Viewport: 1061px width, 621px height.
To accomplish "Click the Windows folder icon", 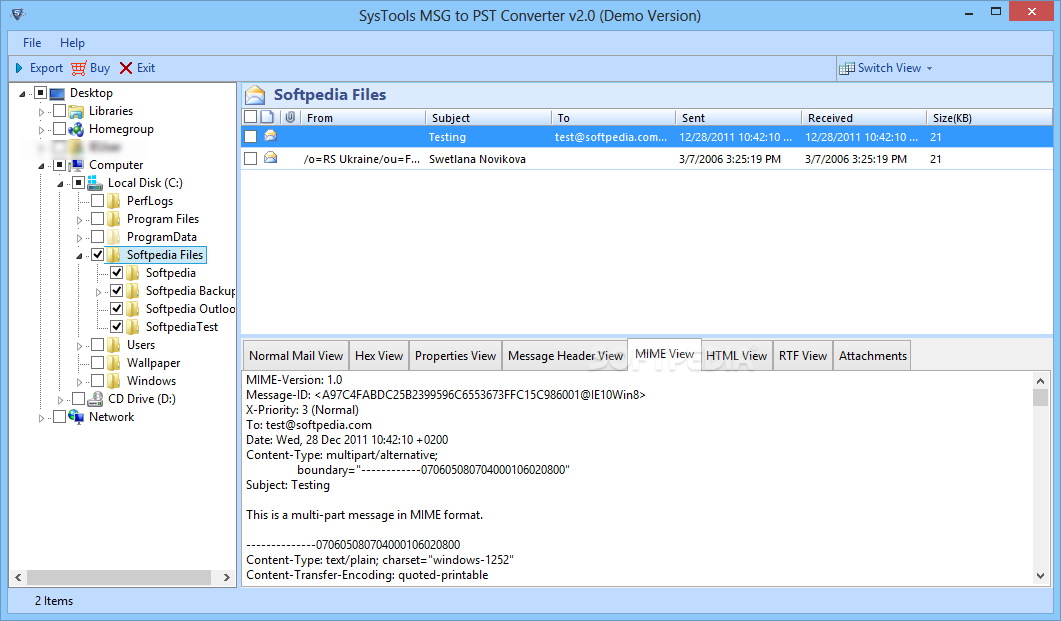I will 114,381.
